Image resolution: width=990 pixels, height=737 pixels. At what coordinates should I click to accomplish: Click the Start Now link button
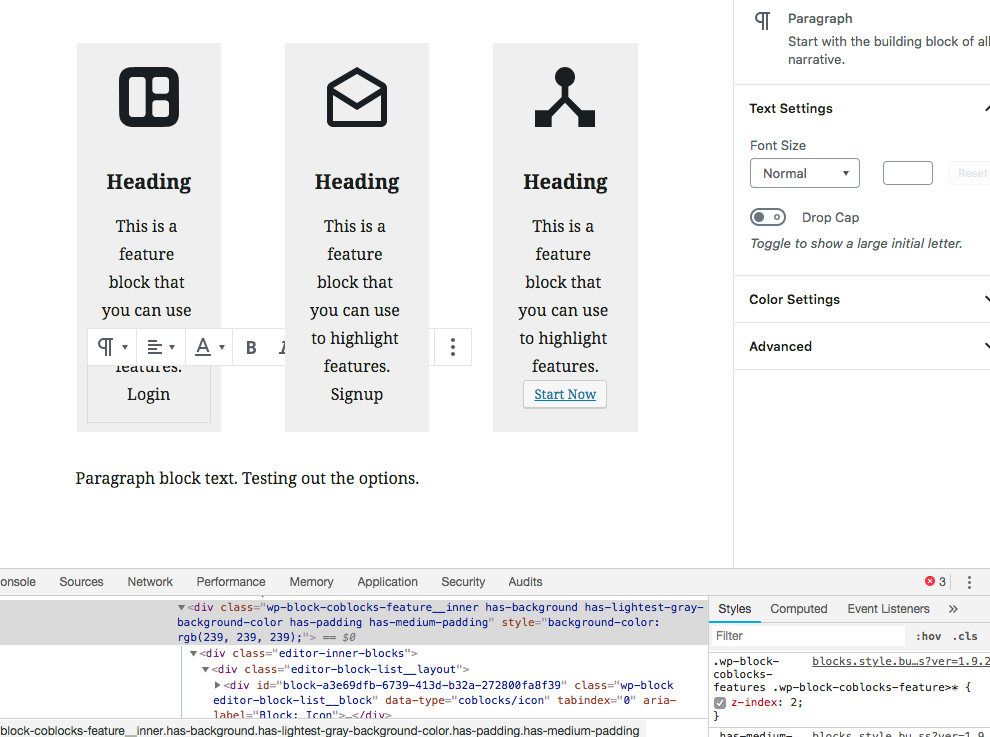[565, 394]
